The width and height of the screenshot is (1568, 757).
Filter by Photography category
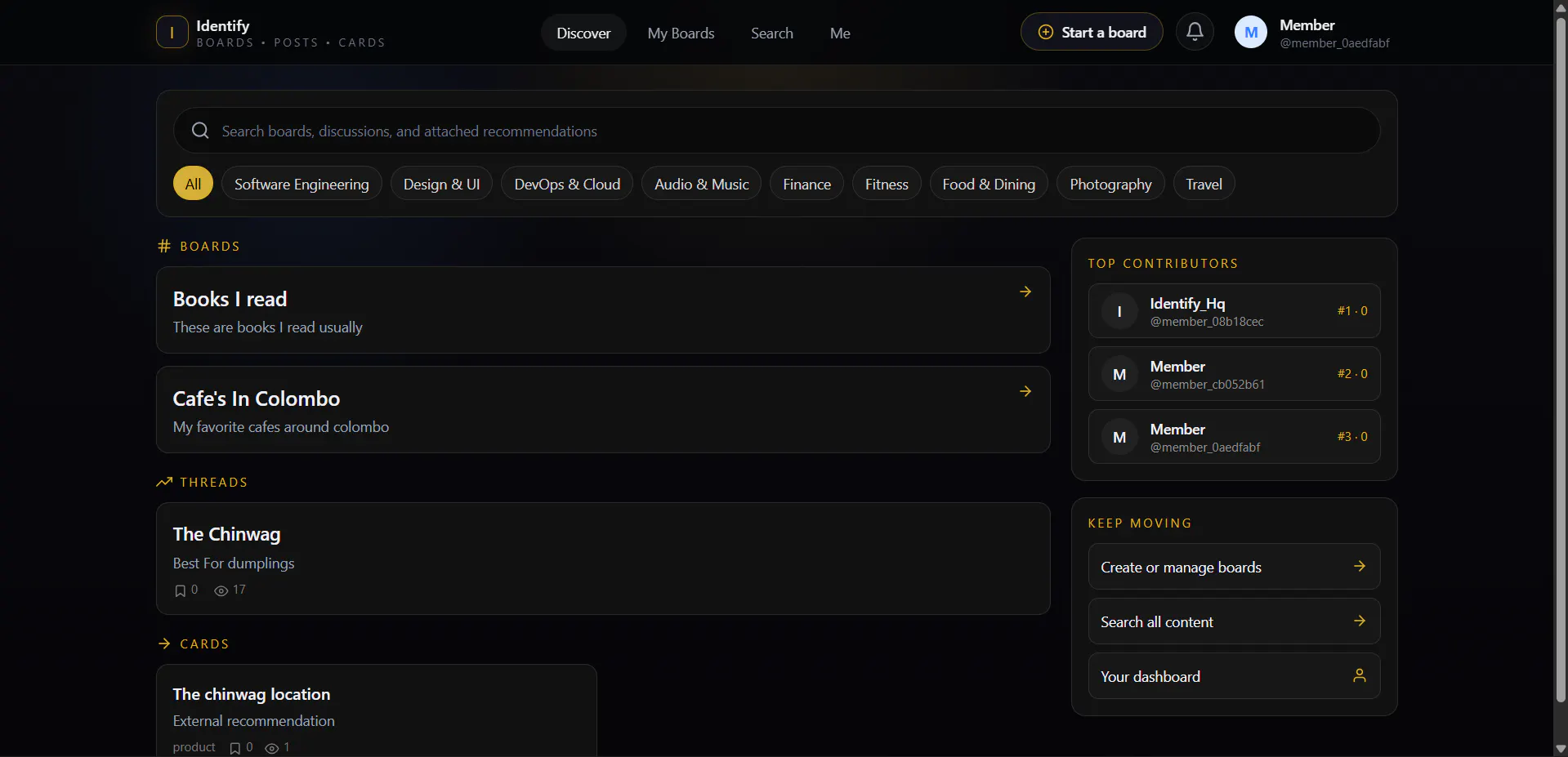(1110, 184)
